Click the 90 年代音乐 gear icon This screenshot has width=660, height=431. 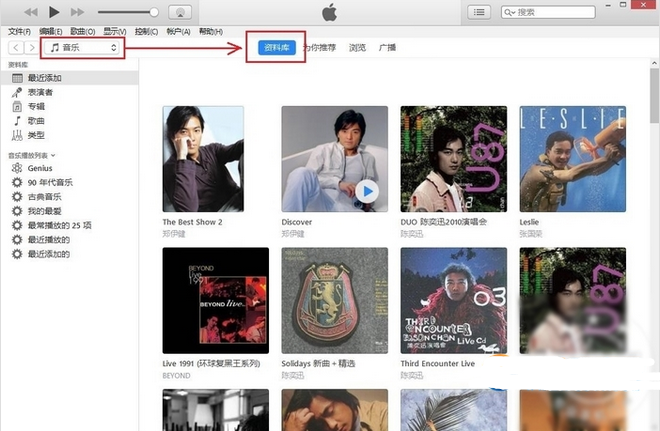17,182
